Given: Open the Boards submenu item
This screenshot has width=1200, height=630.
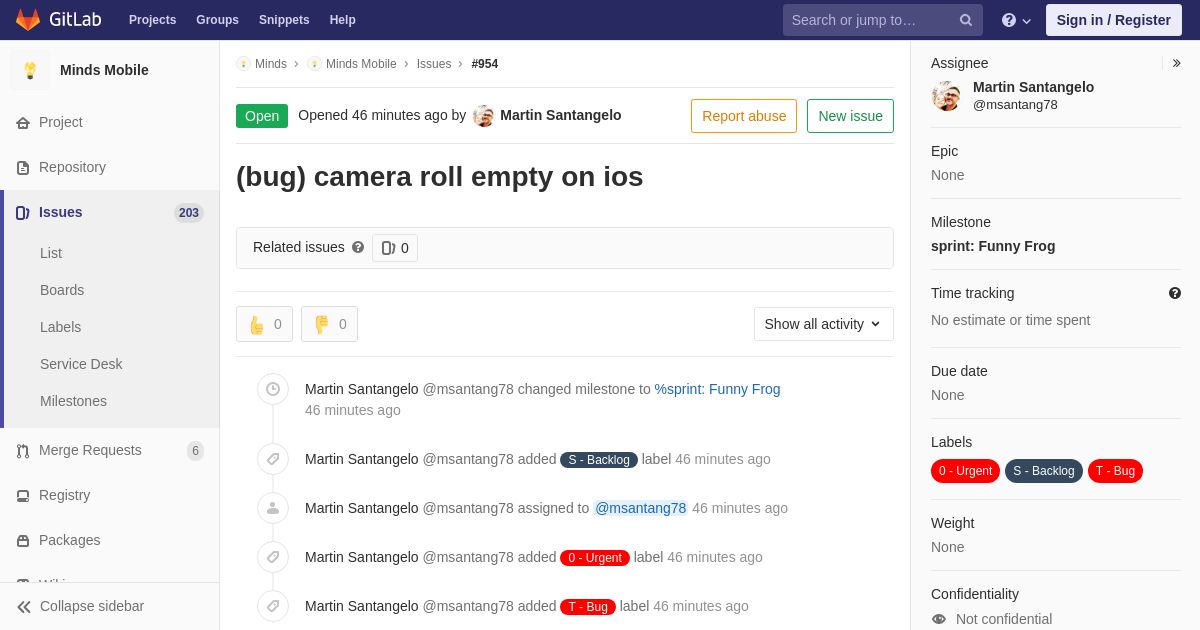Looking at the screenshot, I should (62, 290).
